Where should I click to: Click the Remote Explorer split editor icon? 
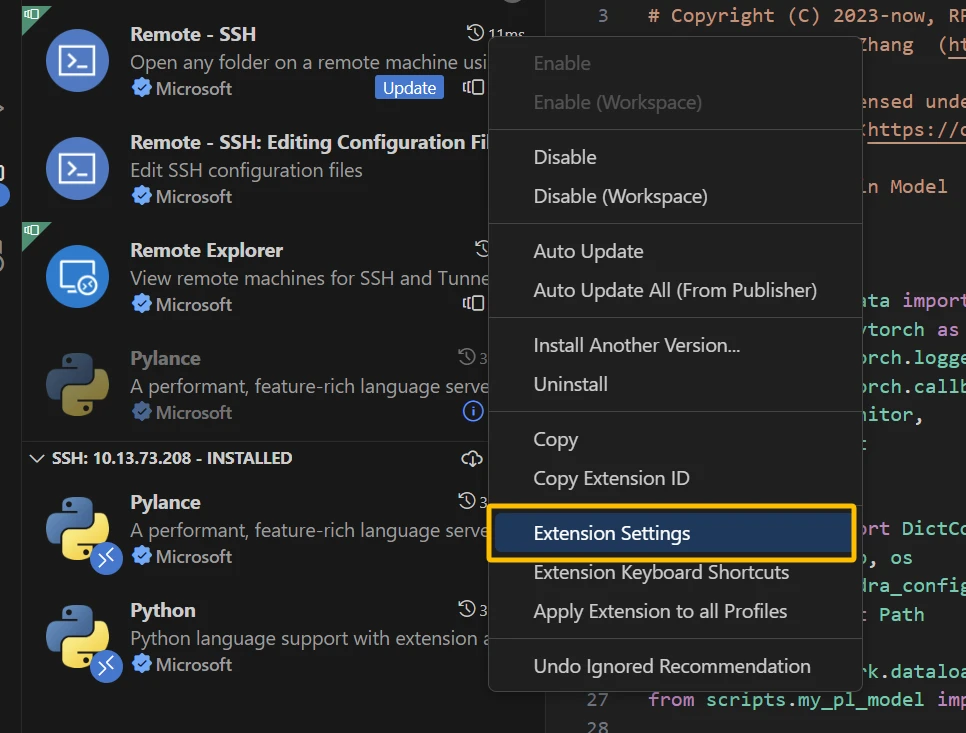click(473, 303)
